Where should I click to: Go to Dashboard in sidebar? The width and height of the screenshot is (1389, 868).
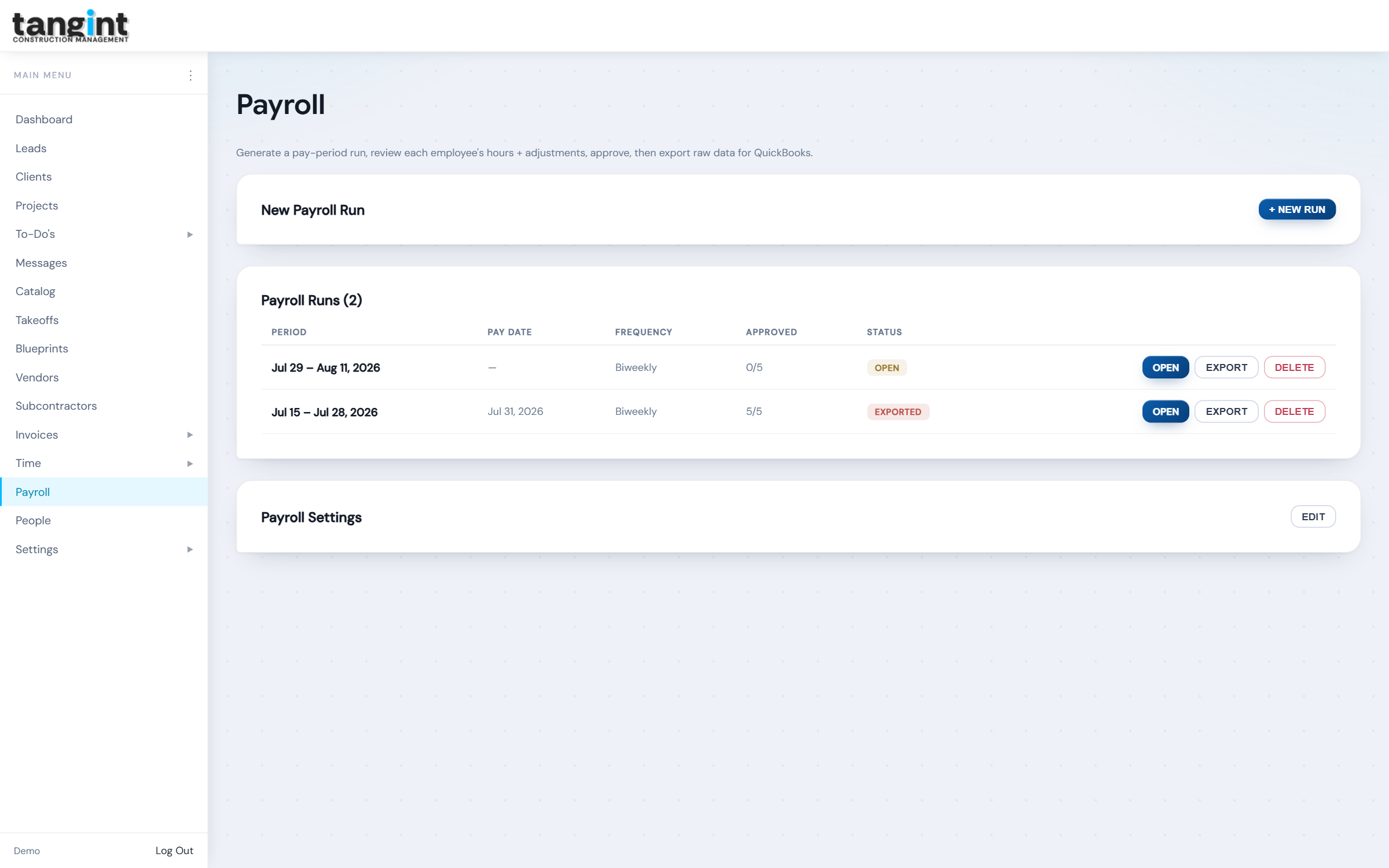point(44,120)
